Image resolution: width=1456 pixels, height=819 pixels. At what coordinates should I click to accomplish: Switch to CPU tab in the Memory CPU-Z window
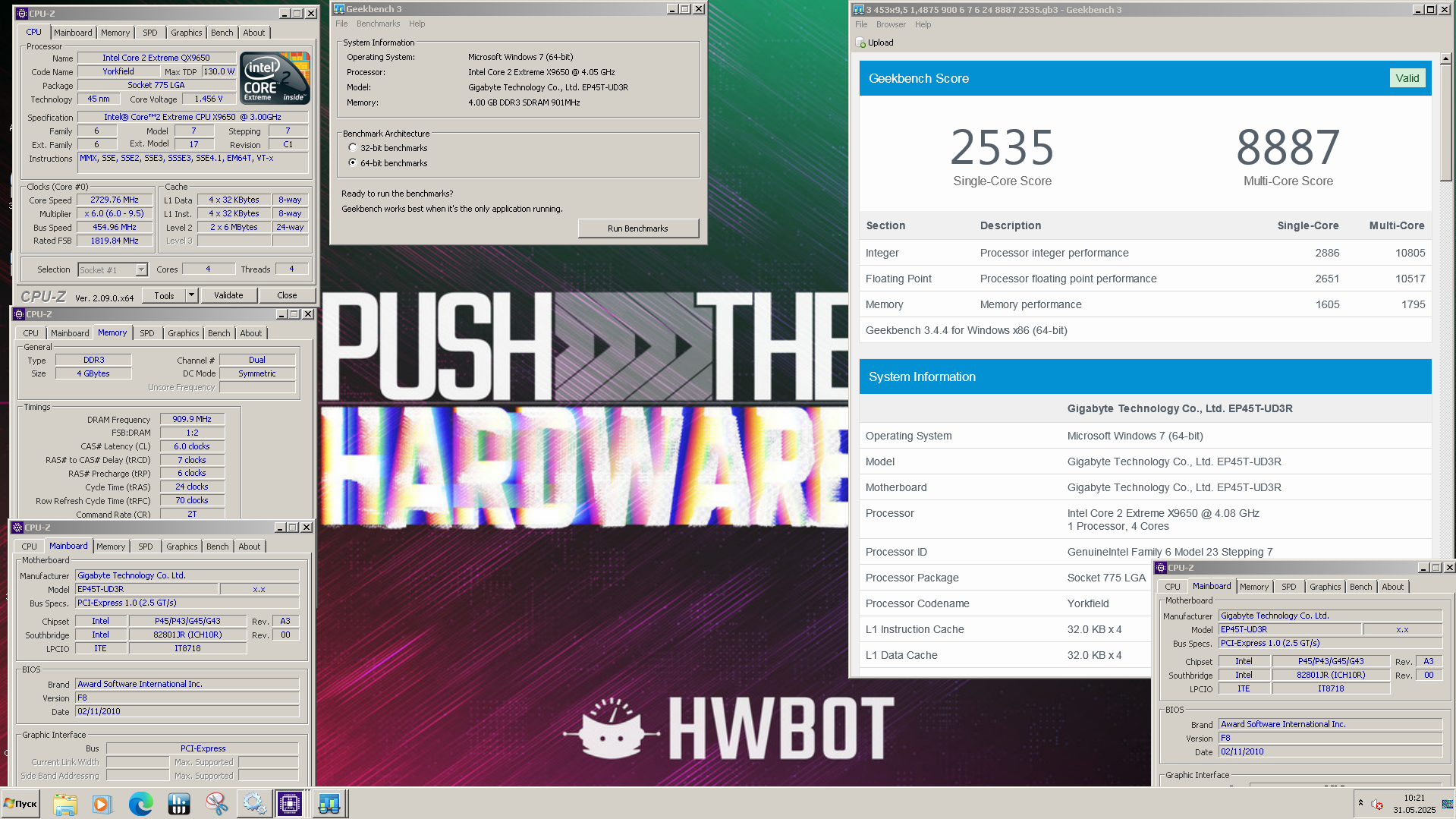point(30,333)
